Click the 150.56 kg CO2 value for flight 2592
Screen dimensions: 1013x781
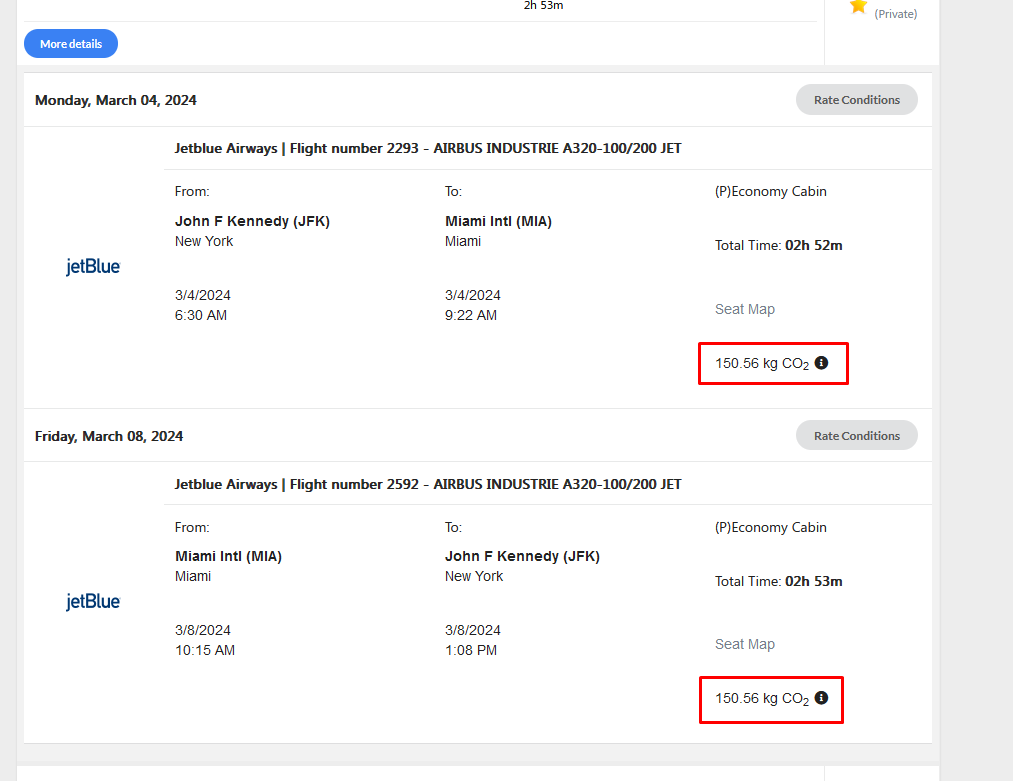[762, 699]
